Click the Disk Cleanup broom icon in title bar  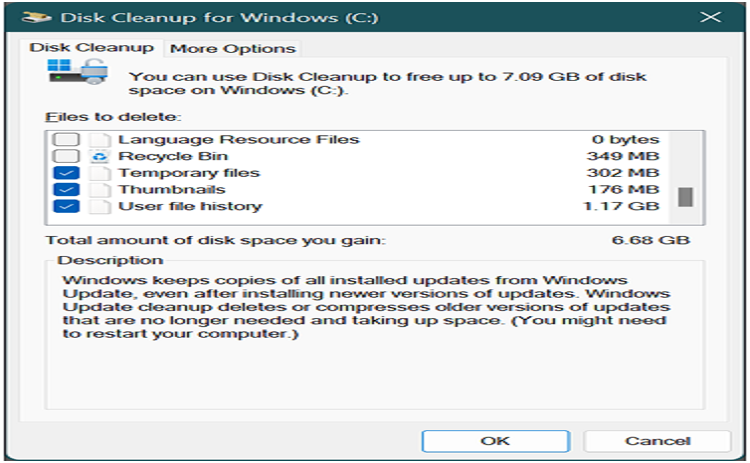coord(37,18)
